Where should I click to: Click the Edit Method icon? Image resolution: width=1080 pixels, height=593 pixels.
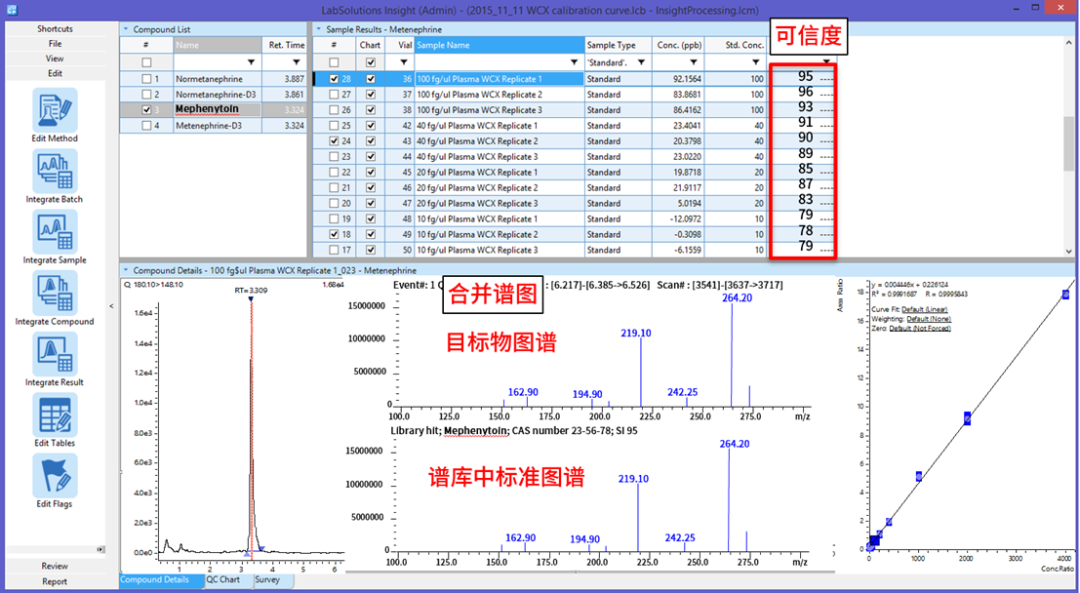click(54, 109)
